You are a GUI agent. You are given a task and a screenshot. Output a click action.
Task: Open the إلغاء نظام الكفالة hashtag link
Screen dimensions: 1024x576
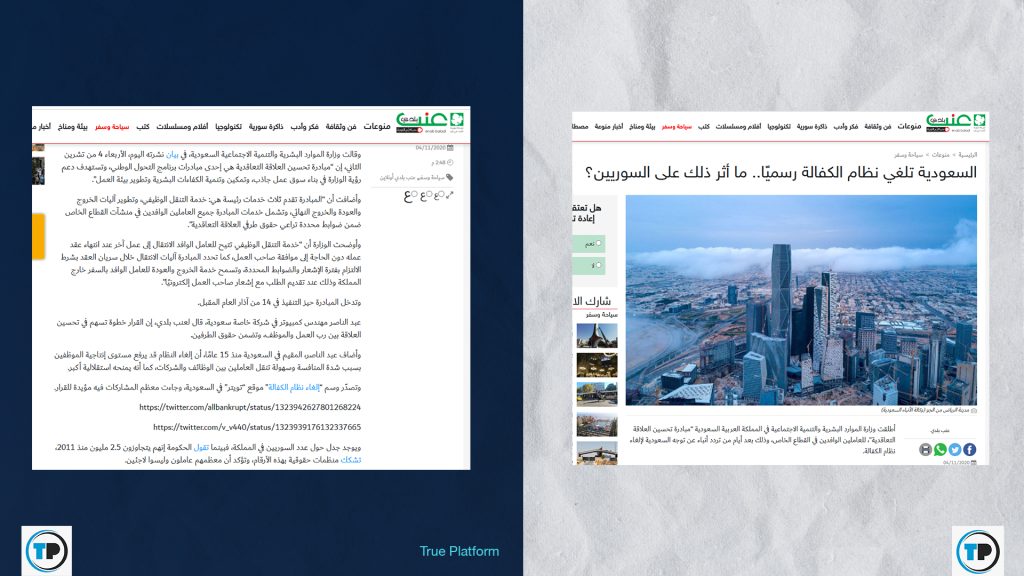295,387
